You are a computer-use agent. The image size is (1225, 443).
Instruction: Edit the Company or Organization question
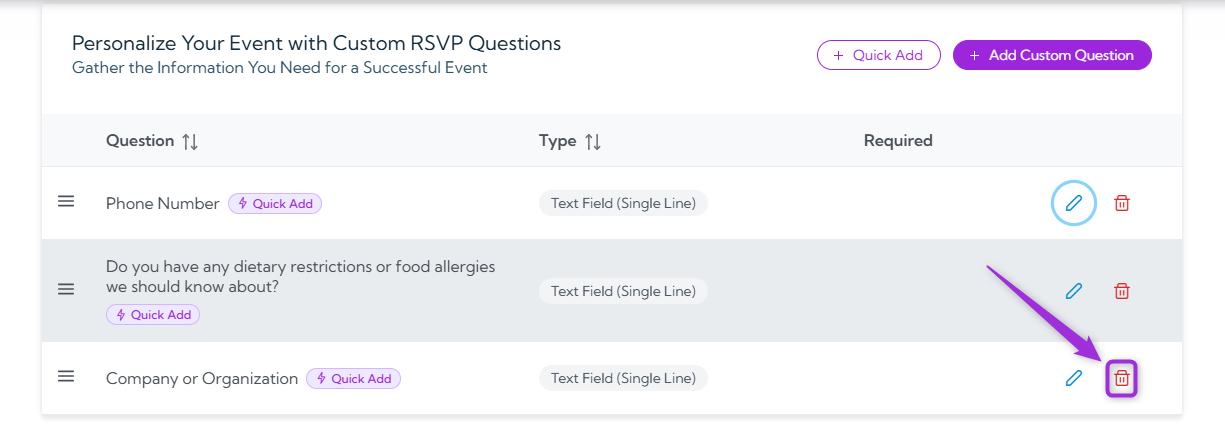pyautogui.click(x=1074, y=378)
